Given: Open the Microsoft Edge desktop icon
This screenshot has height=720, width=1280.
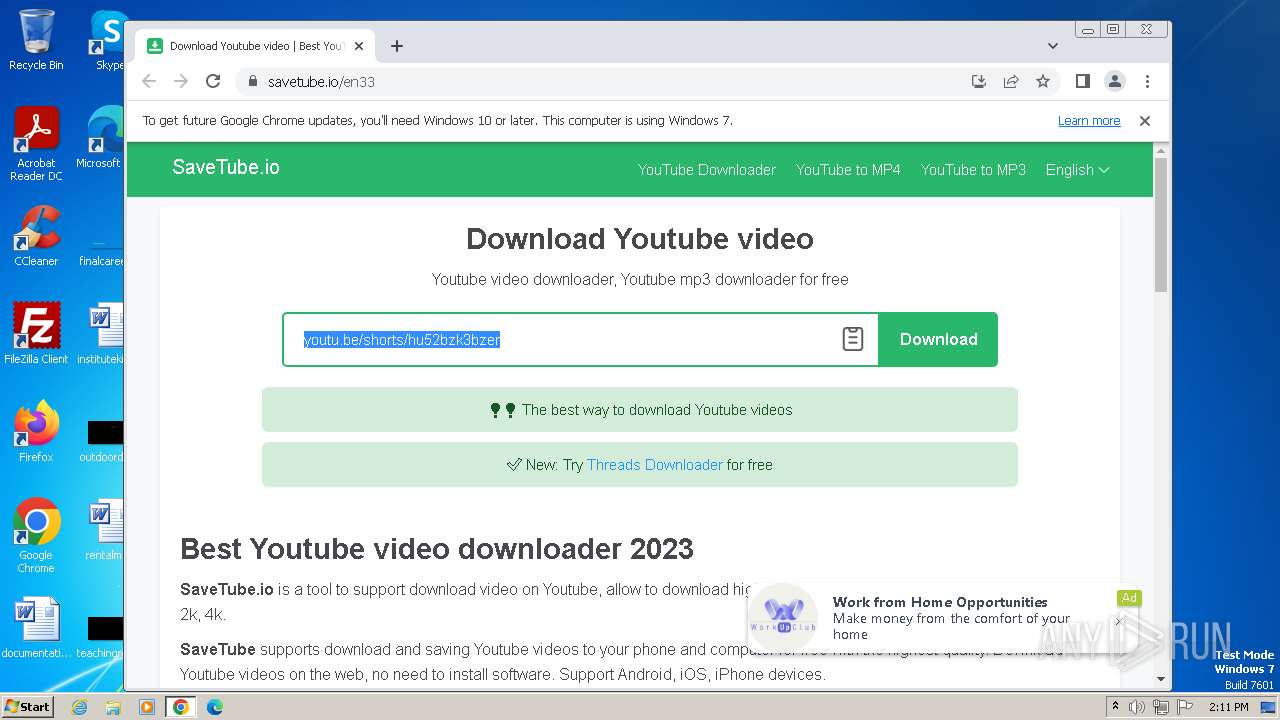Looking at the screenshot, I should pos(101,138).
